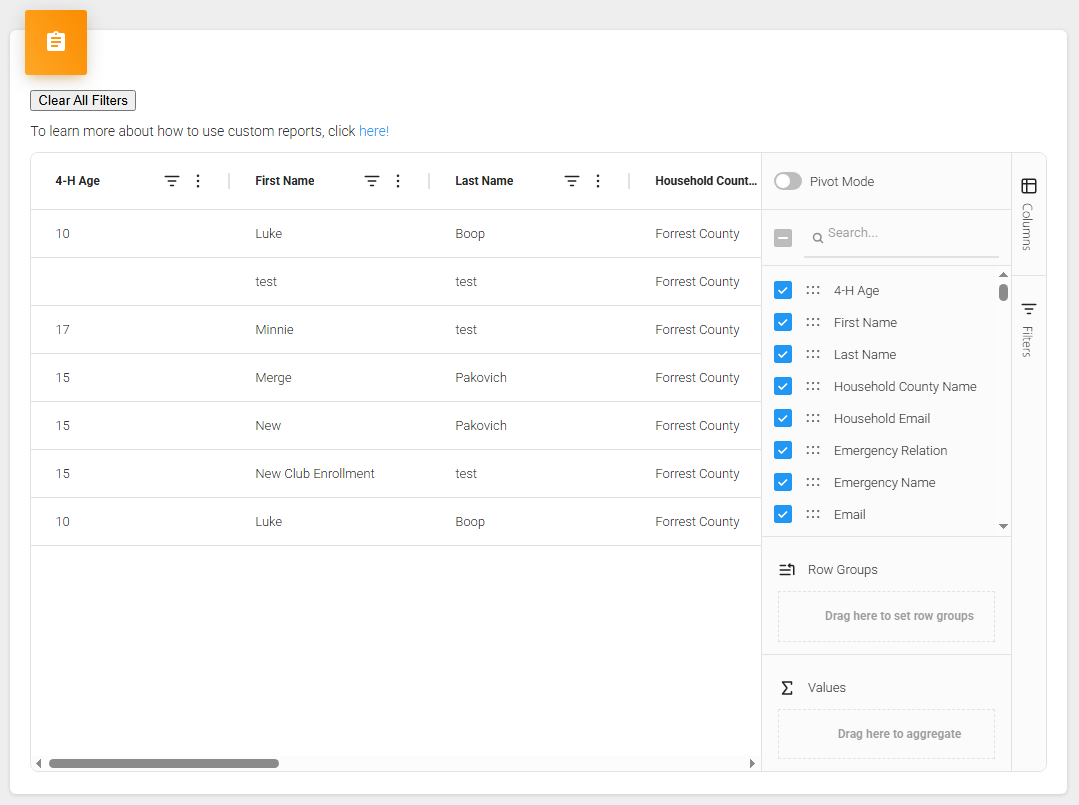Open the First Name column filter icon
Viewport: 1079px width, 805px height.
click(372, 181)
